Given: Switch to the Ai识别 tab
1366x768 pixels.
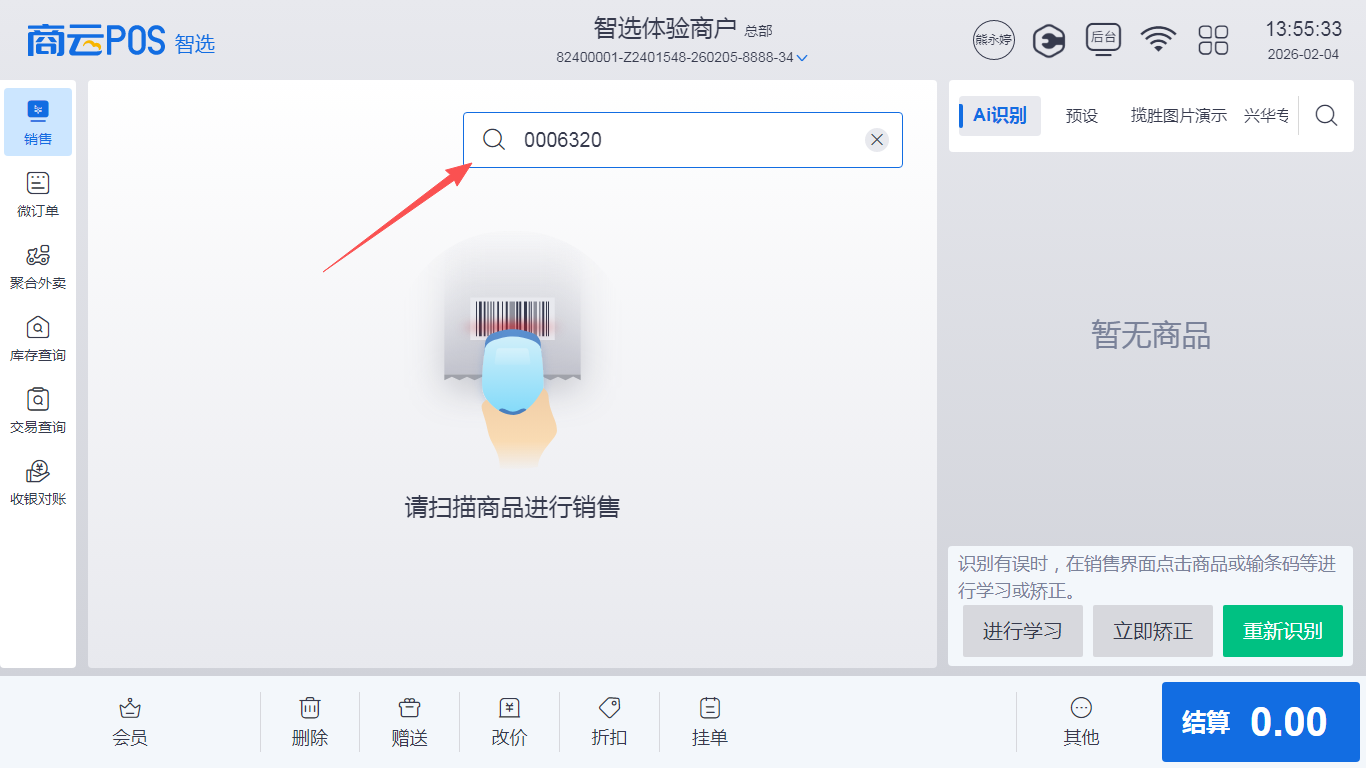Looking at the screenshot, I should 999,116.
